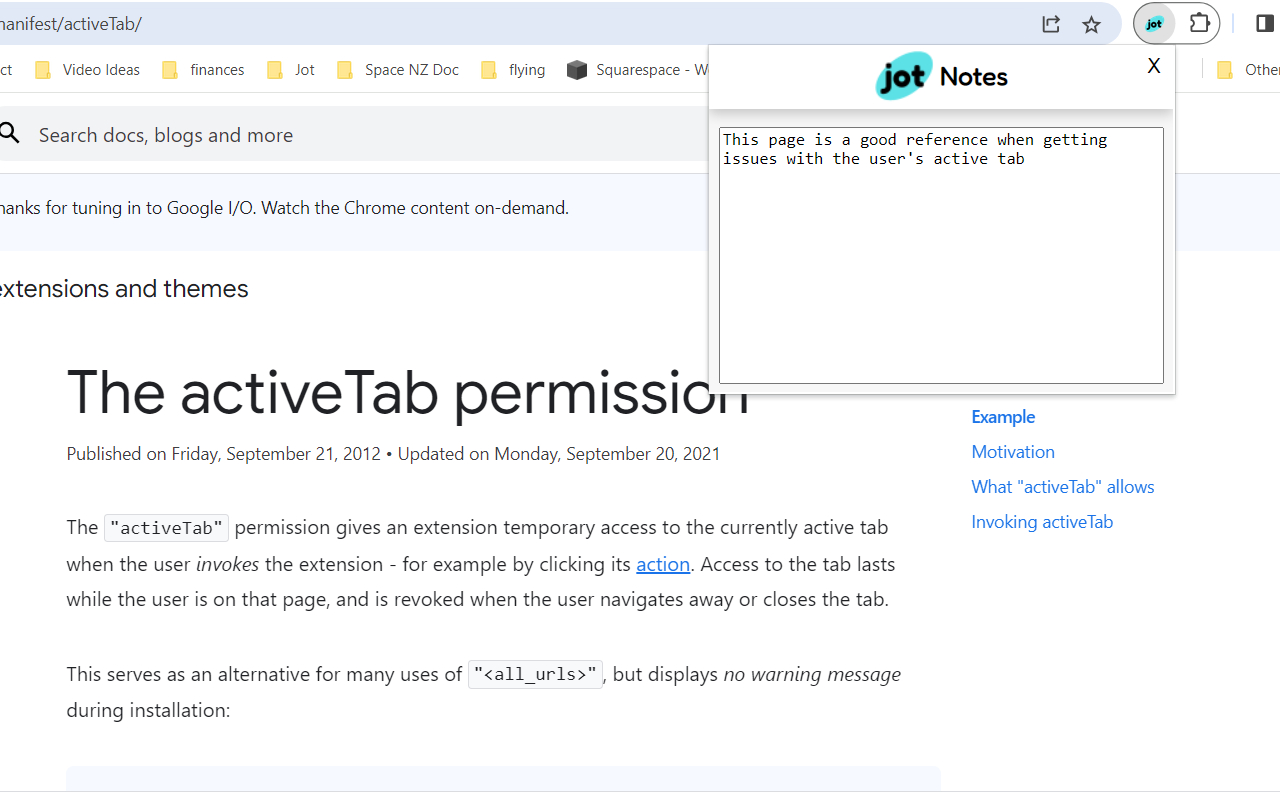
Task: Follow the "action" hyperlink in the paragraph
Action: (663, 564)
